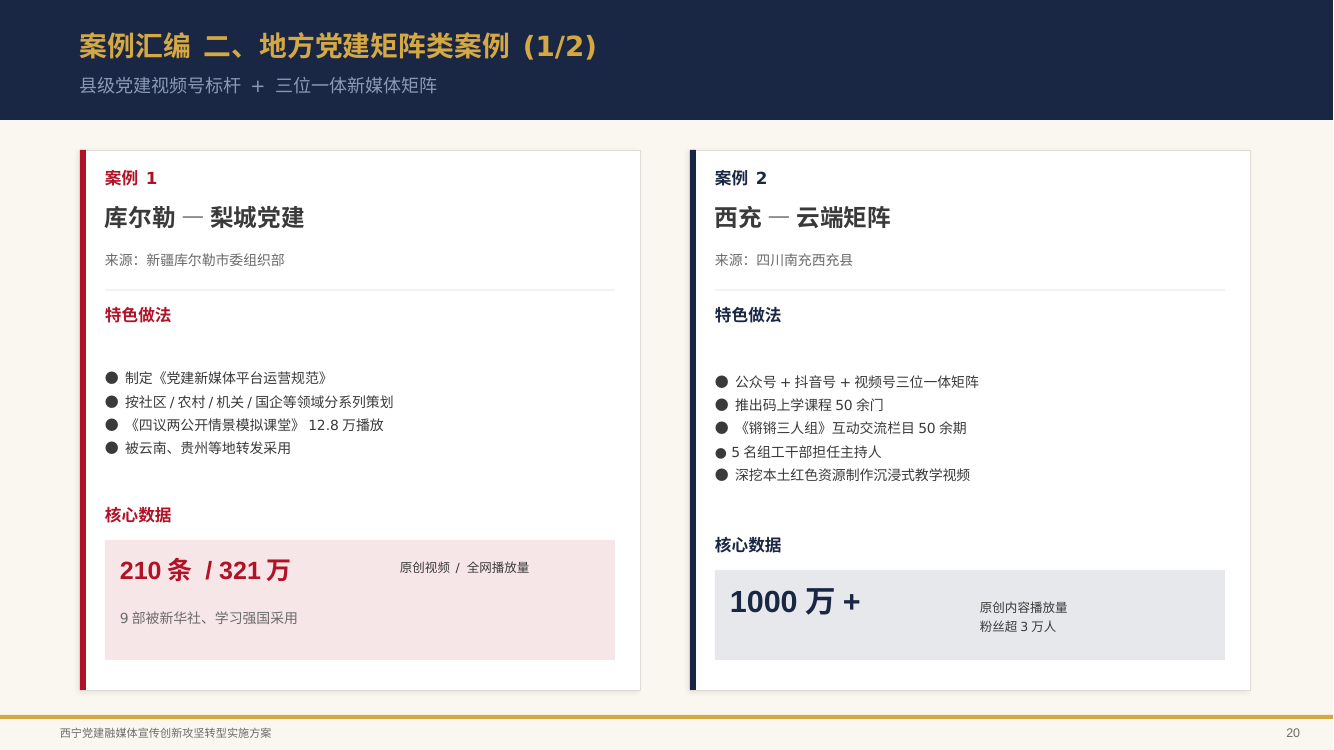Click the red 特色做法 heading in case 1
This screenshot has height=750, width=1334.
pyautogui.click(x=138, y=315)
